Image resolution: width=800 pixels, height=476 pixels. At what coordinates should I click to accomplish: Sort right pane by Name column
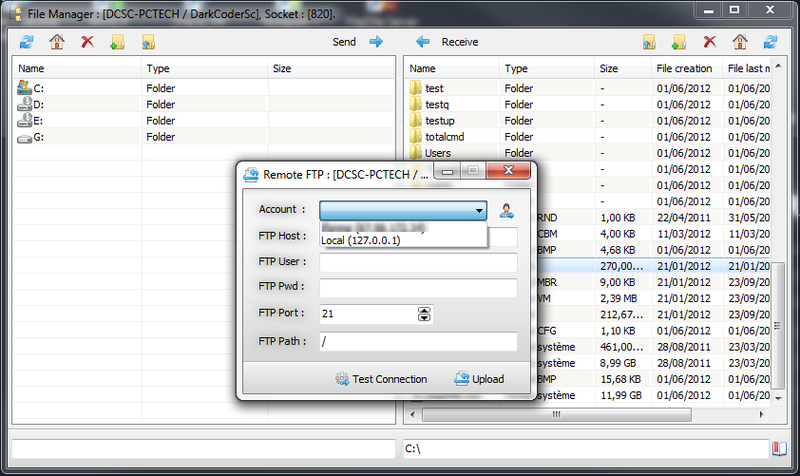452,68
